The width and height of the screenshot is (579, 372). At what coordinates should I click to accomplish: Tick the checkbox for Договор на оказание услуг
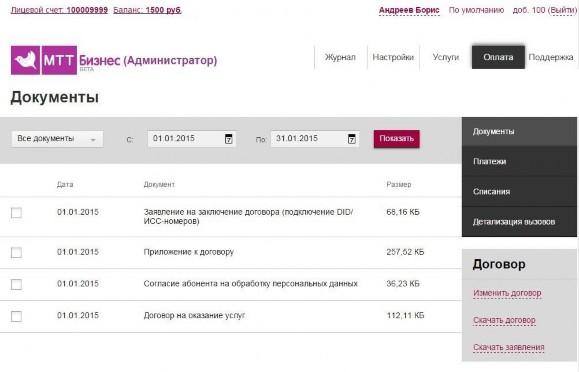(x=16, y=316)
